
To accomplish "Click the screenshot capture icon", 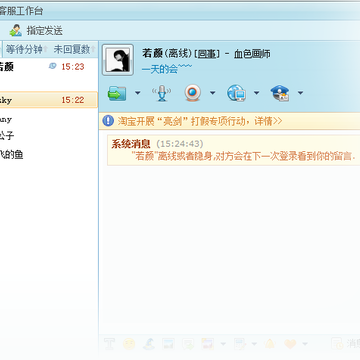I will [x=207, y=343].
